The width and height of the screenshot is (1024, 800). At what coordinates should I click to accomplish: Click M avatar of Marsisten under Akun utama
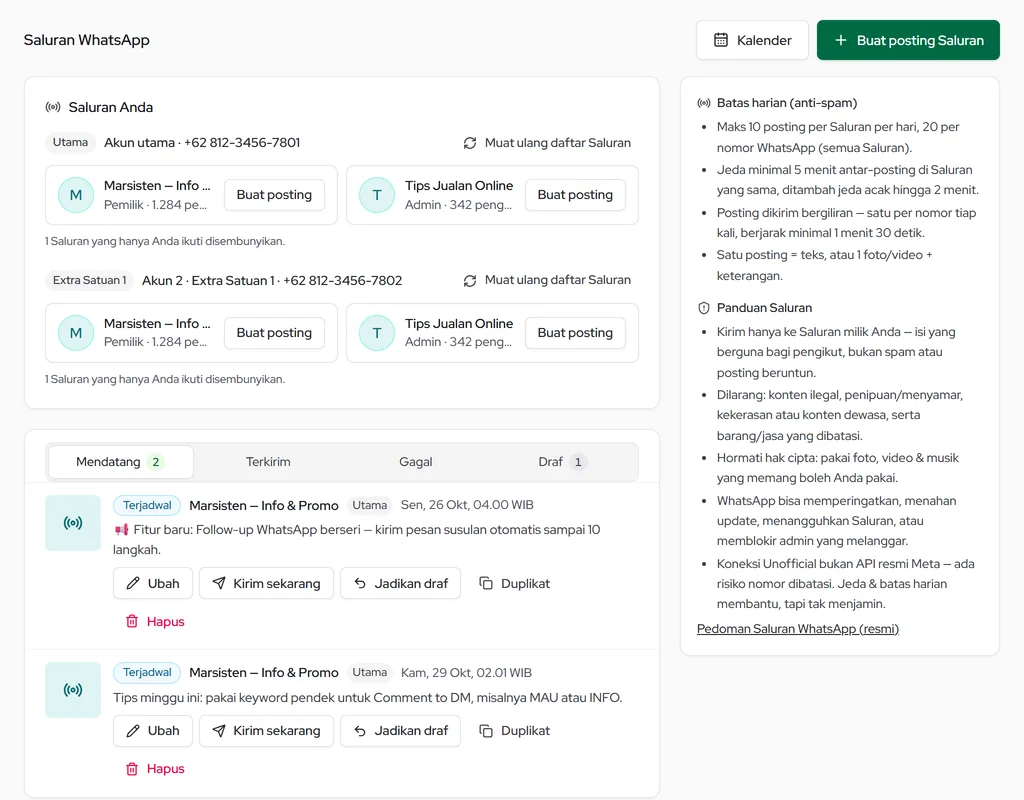pos(76,195)
